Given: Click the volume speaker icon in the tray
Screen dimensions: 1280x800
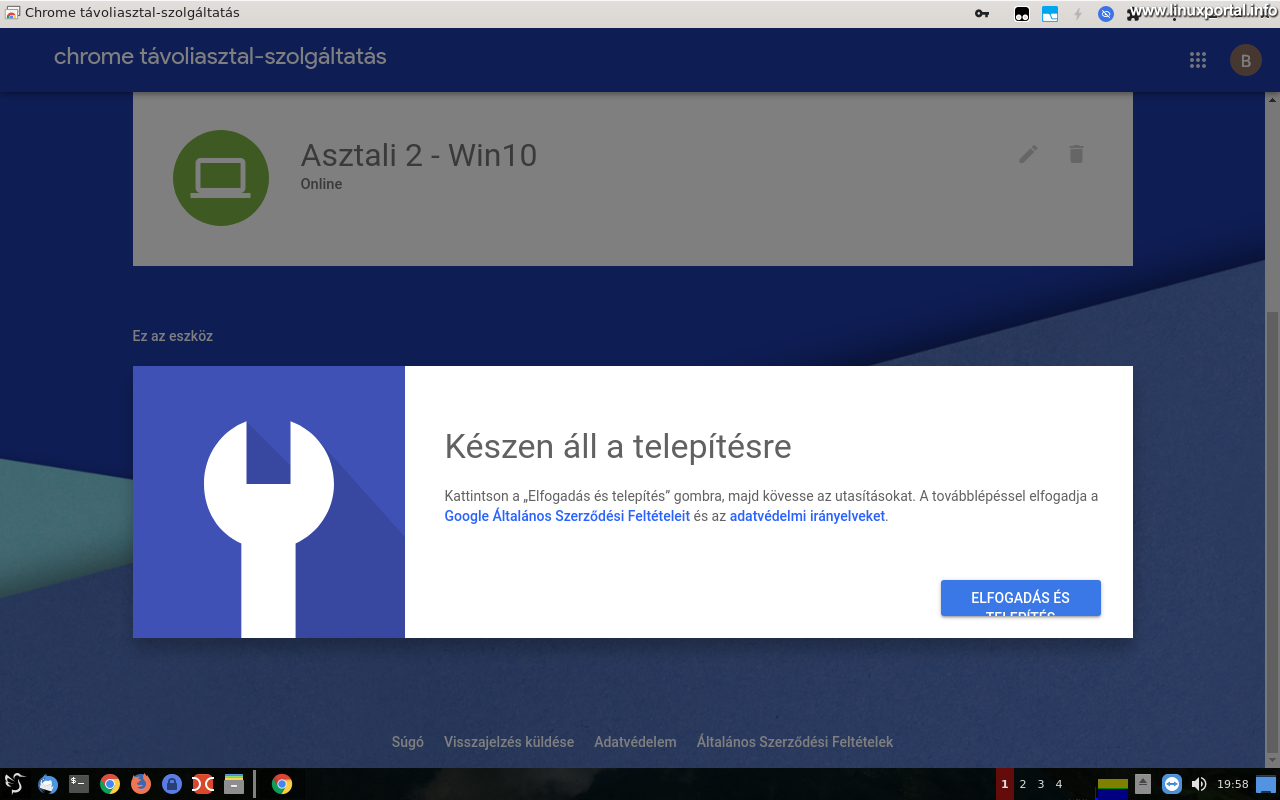Looking at the screenshot, I should pyautogui.click(x=1199, y=784).
